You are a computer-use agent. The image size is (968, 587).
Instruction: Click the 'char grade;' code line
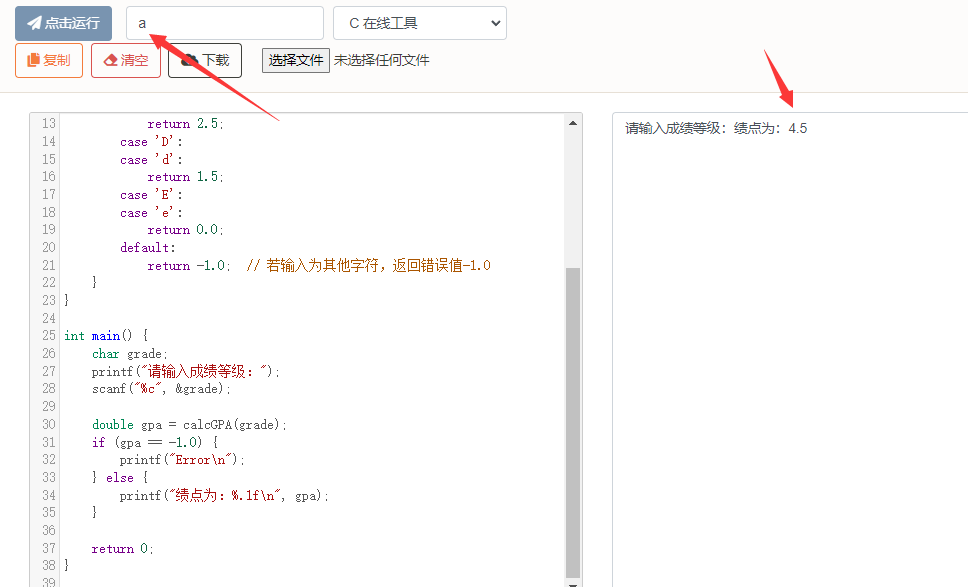point(130,354)
